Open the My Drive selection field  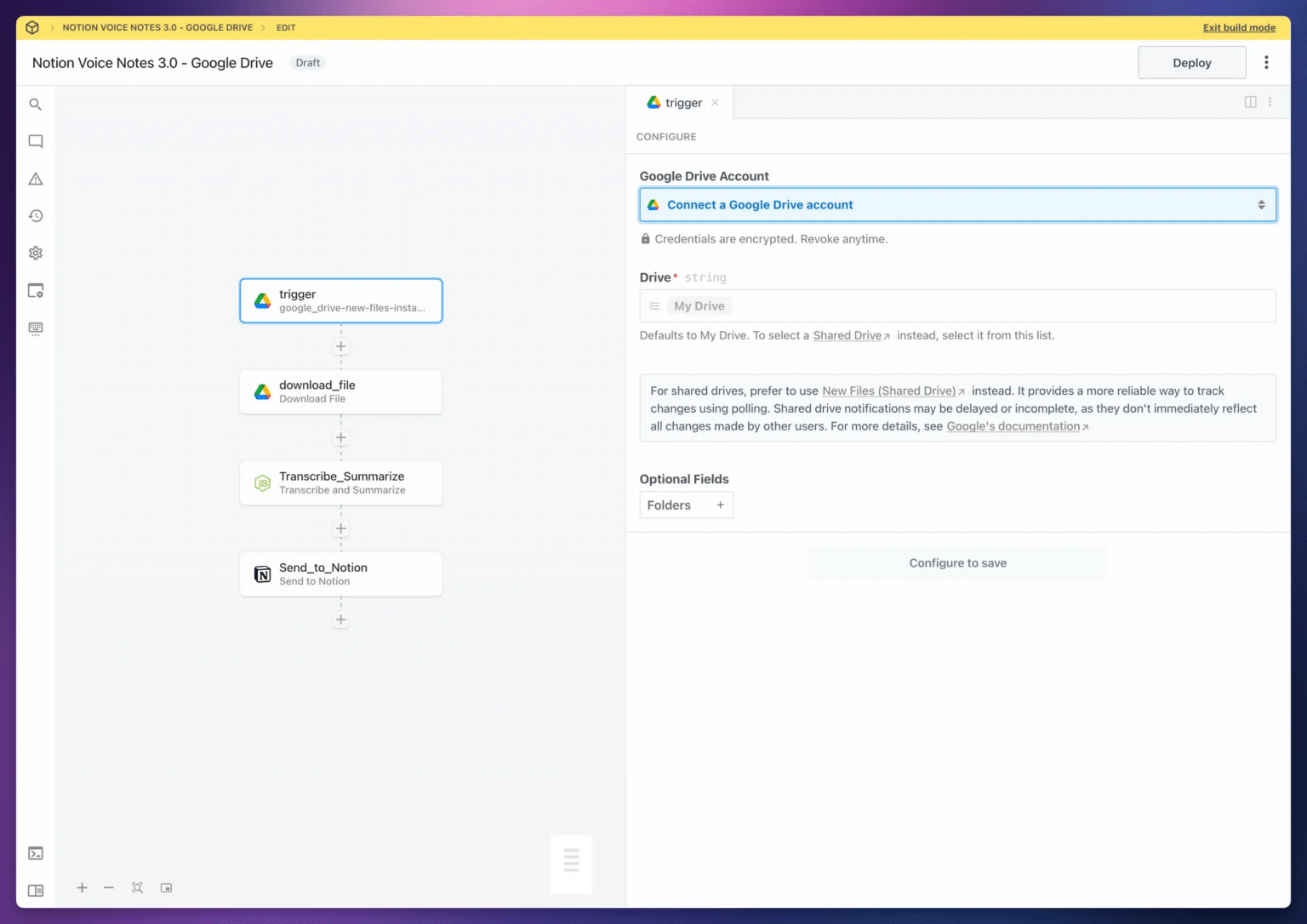point(957,306)
